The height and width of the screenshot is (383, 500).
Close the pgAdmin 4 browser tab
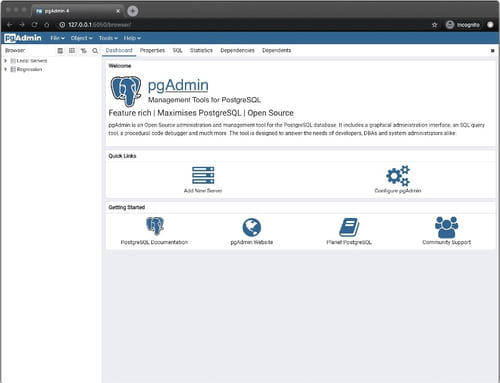point(118,11)
